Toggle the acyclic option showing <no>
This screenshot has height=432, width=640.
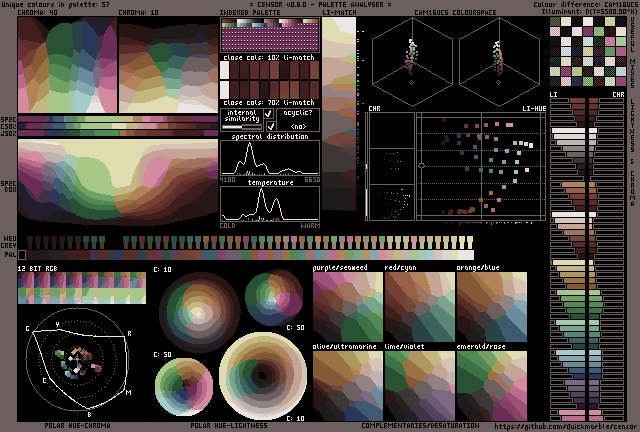coord(298,127)
